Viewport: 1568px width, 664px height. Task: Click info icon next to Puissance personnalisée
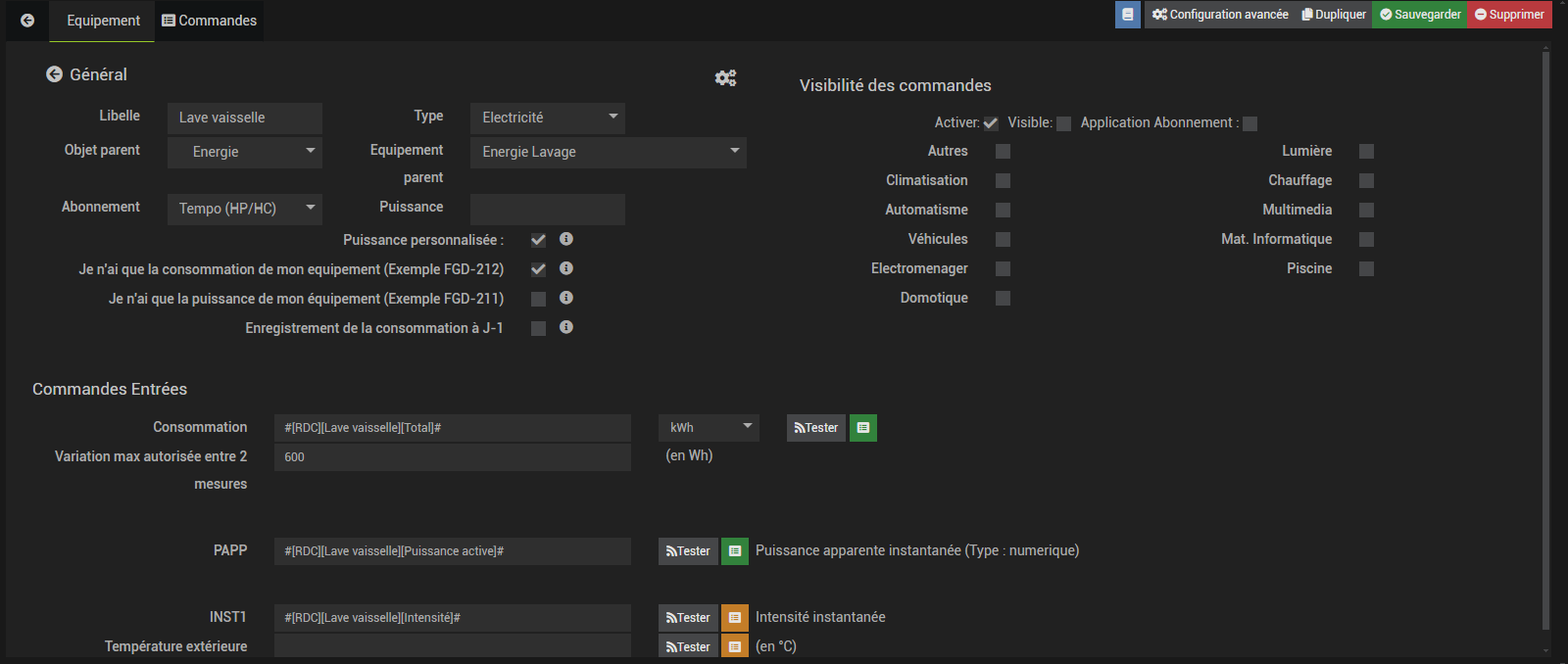point(566,239)
